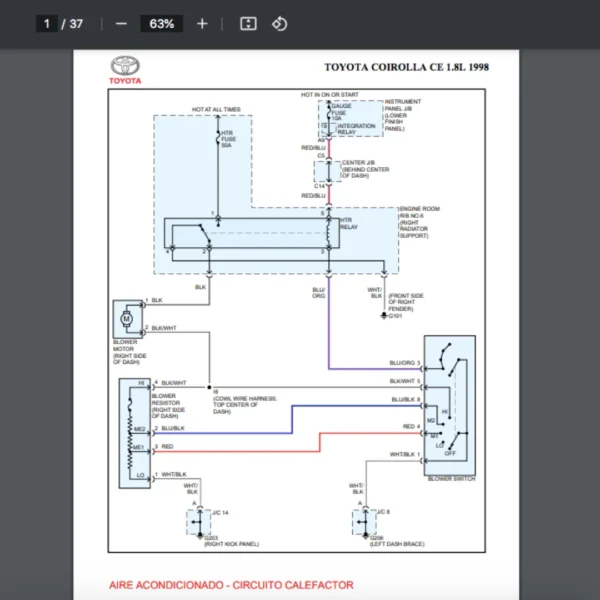Click the J/C 14 junction connector

click(199, 522)
